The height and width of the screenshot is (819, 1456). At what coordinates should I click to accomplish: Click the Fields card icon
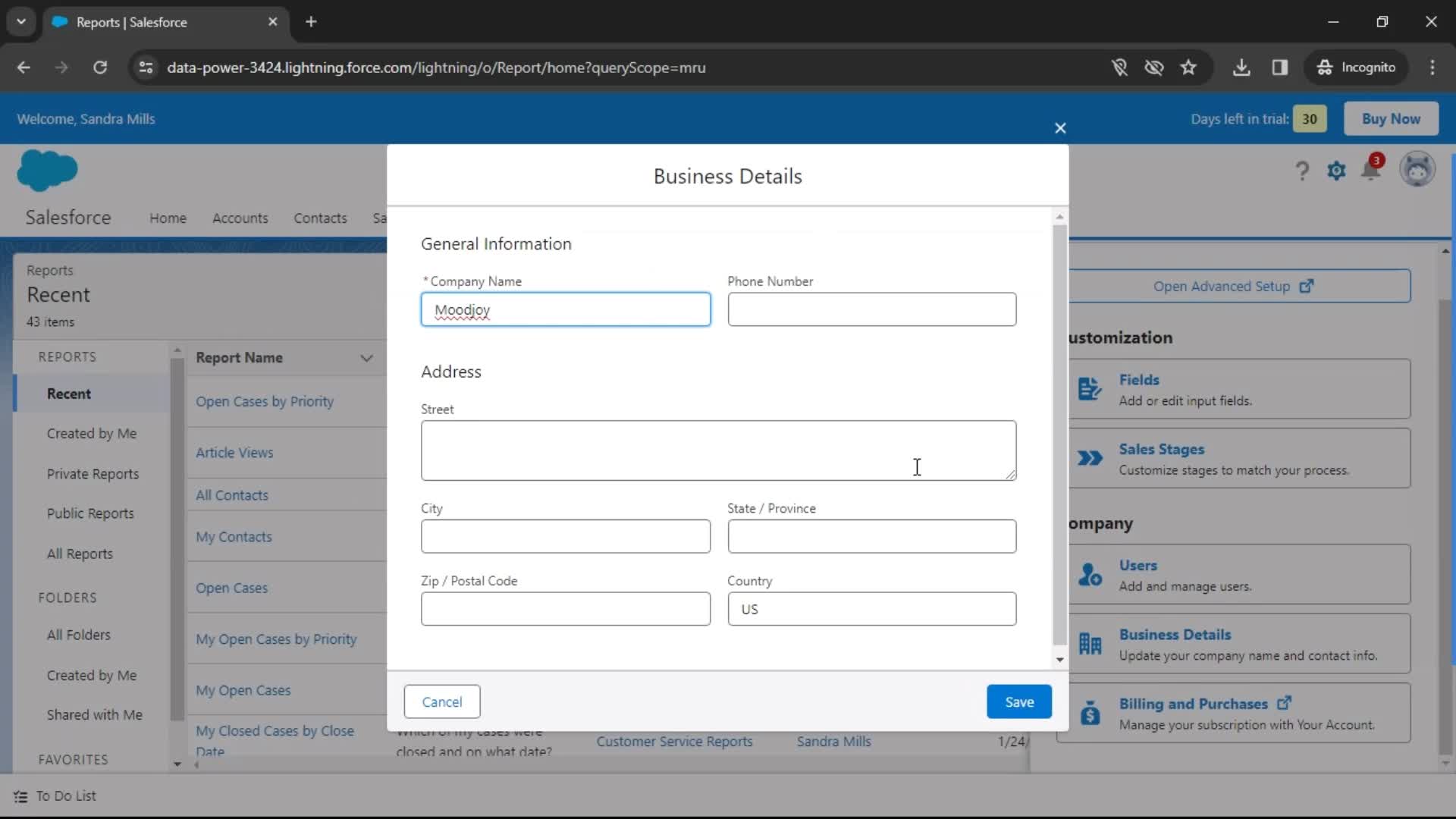1090,389
